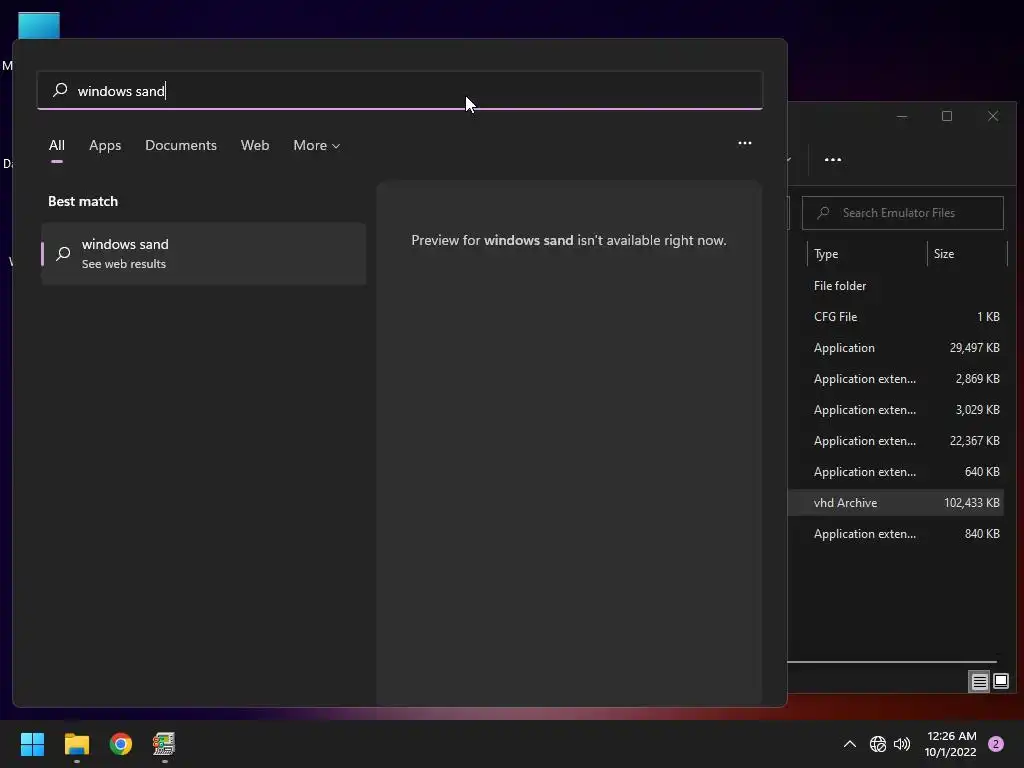Select the All search filter tab
The image size is (1024, 768).
point(57,145)
